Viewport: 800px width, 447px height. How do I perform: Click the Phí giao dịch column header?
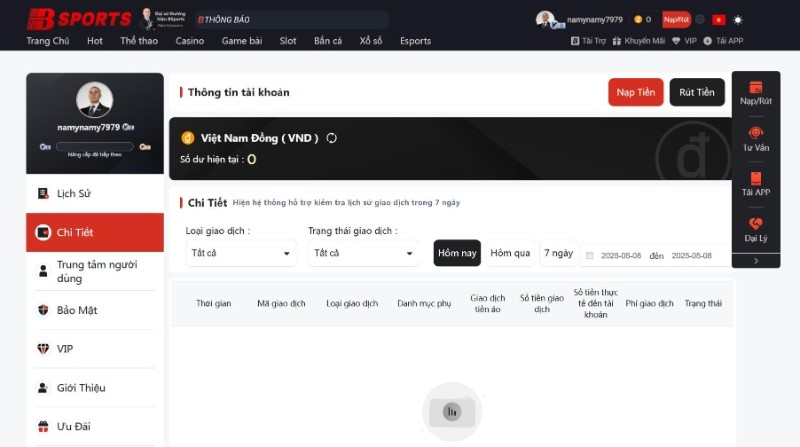pyautogui.click(x=649, y=304)
